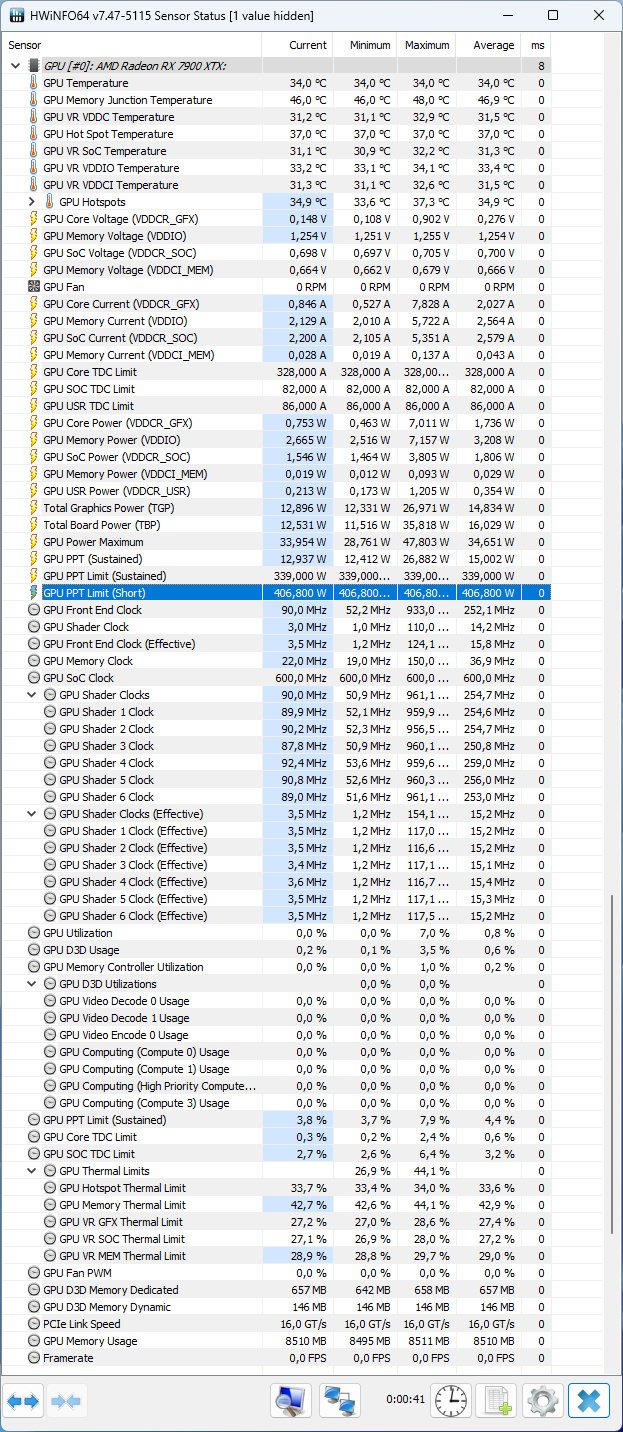The image size is (623, 1432).
Task: Select the GPU Memory Junction Temperature row
Action: coord(275,100)
